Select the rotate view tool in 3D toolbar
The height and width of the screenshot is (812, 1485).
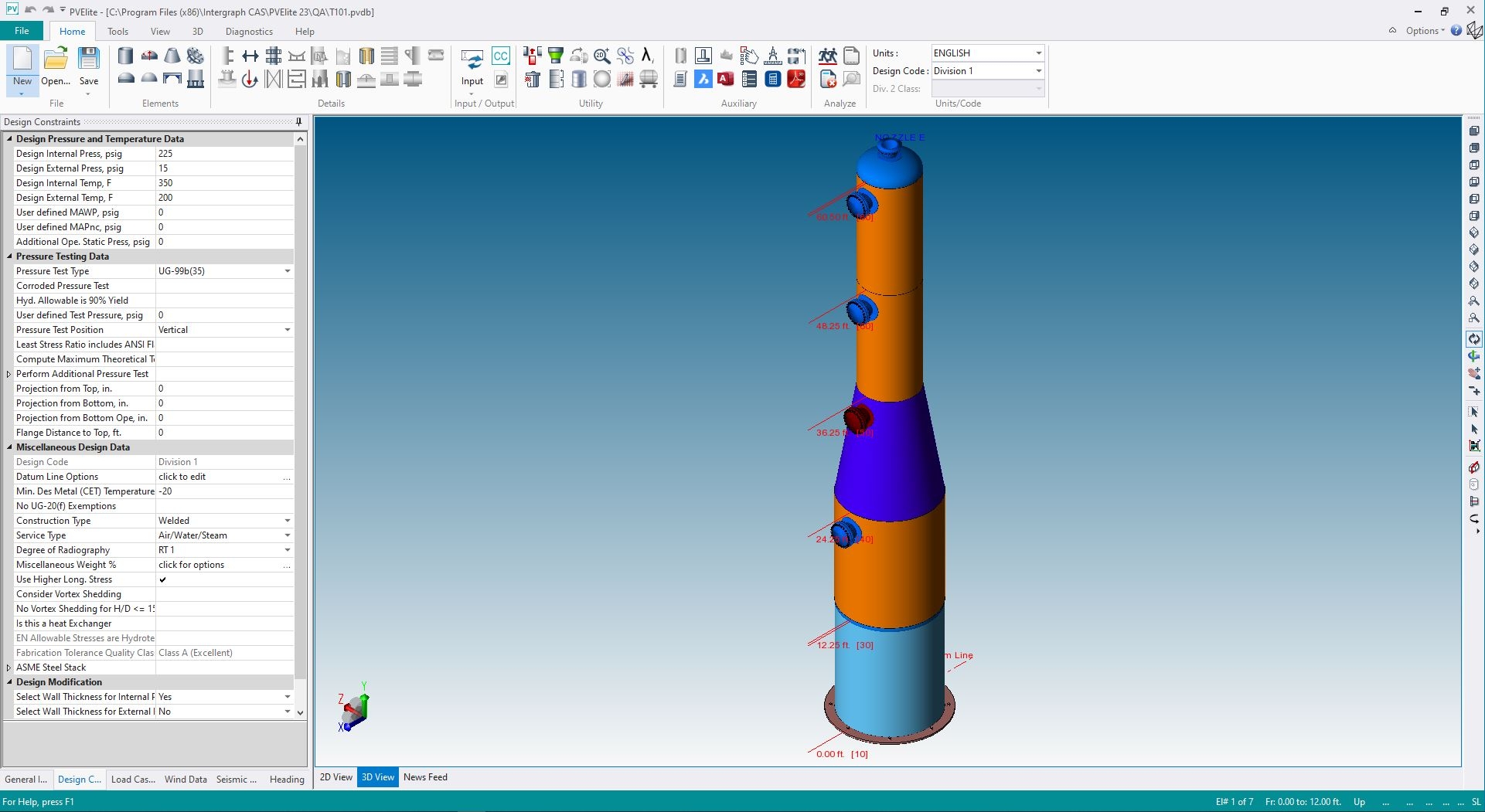coord(1474,339)
